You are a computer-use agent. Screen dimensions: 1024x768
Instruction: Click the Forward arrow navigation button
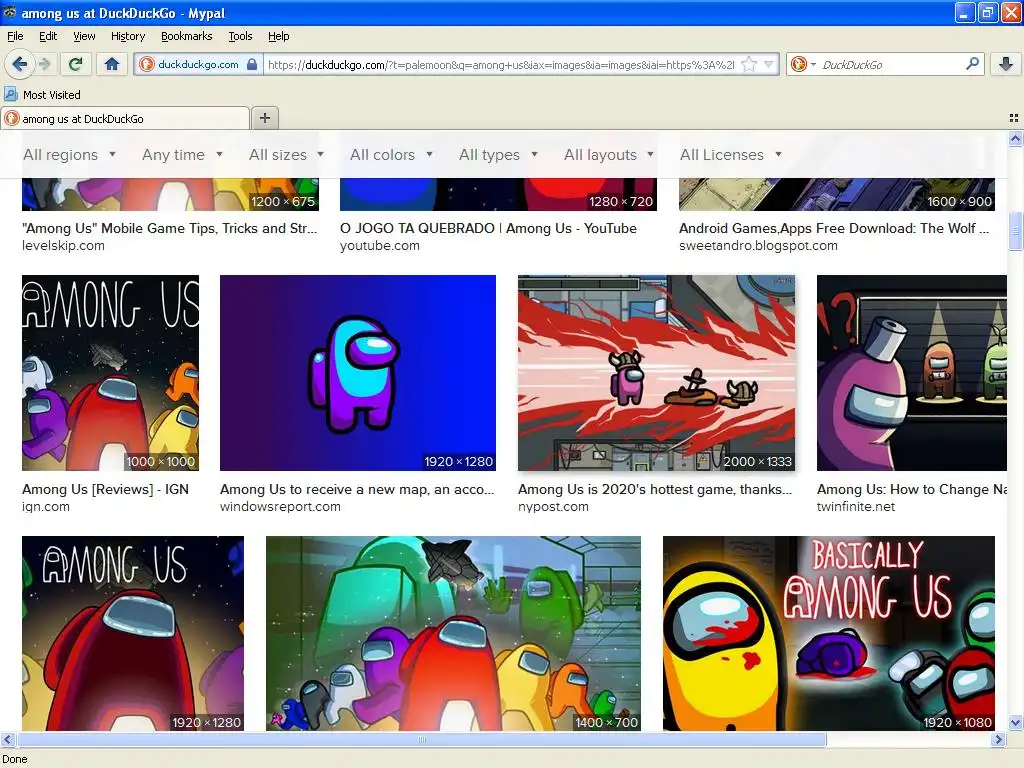pyautogui.click(x=44, y=64)
